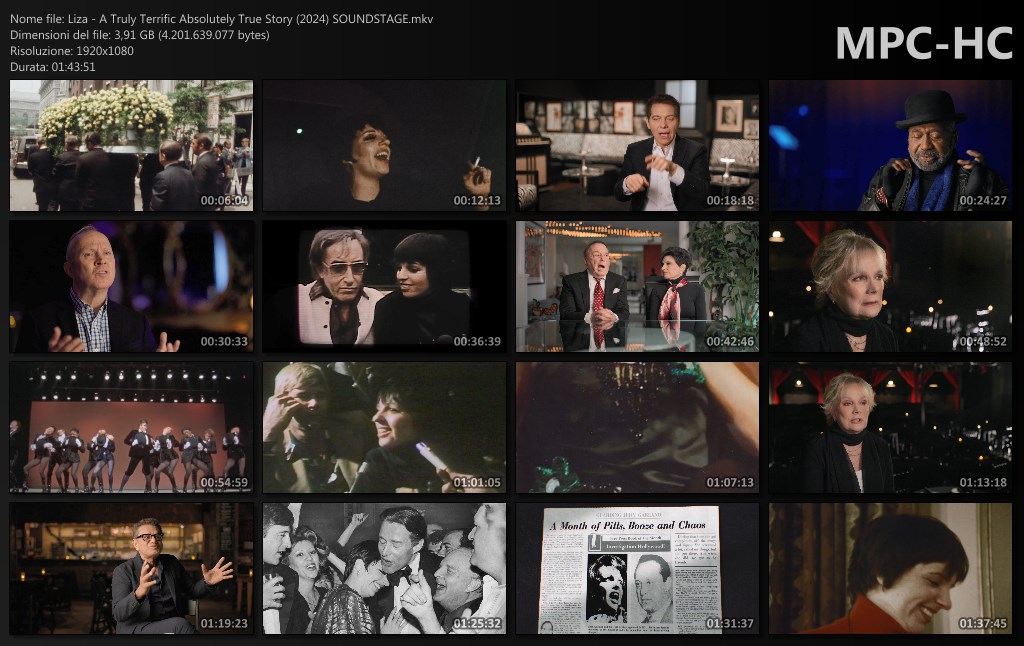Screen dimensions: 1024x646
Task: Click the stage dancers thumbnail at 00:54:59
Action: tap(131, 428)
